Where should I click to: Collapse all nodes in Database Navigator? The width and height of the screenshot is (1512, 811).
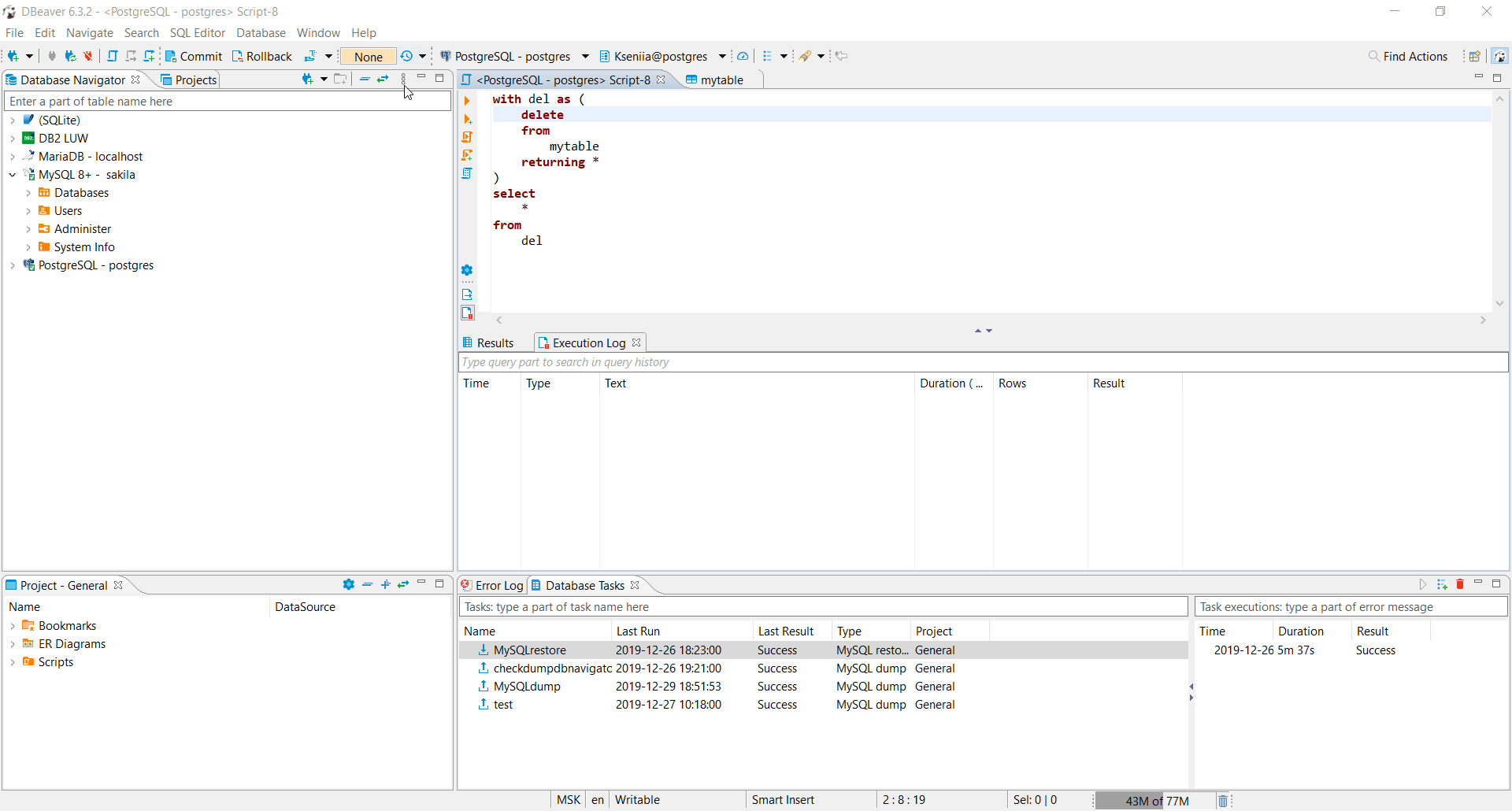364,79
